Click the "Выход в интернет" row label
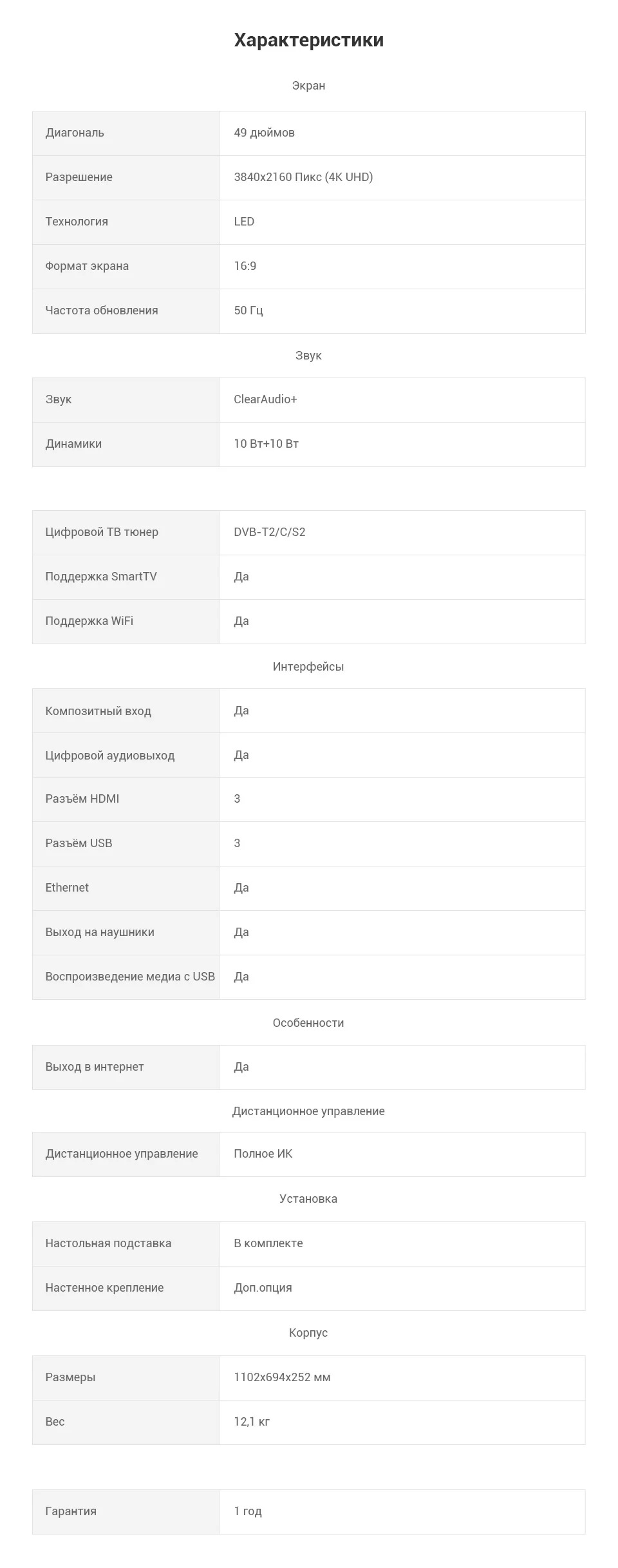 [x=95, y=1067]
